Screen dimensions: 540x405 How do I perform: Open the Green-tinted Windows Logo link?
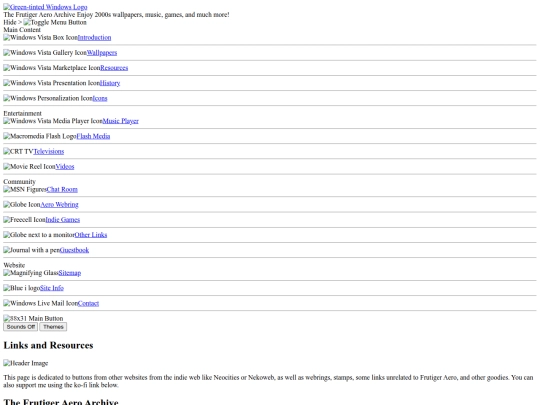pyautogui.click(x=45, y=7)
